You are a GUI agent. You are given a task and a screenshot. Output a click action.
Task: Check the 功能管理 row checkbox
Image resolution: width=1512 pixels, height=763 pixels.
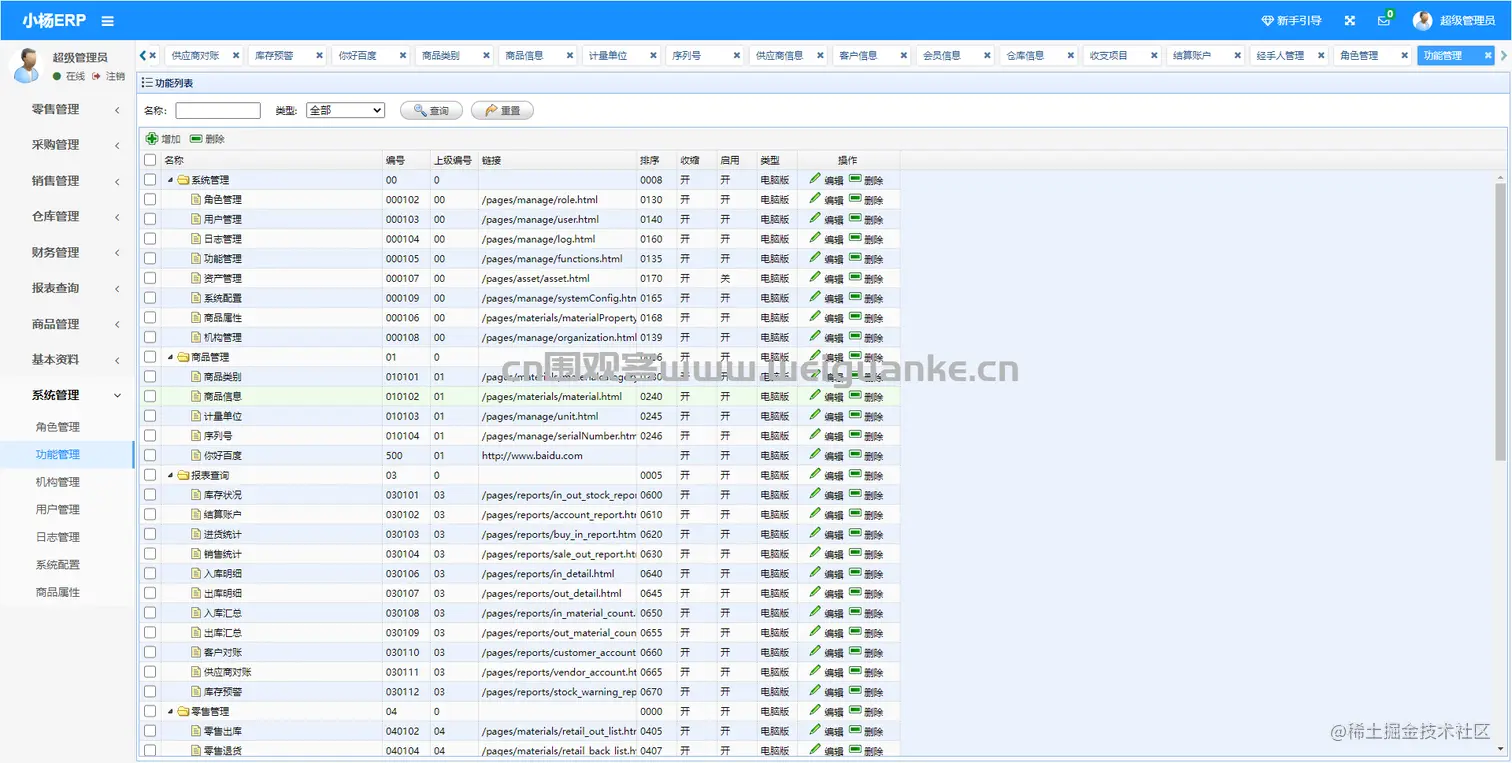point(150,258)
